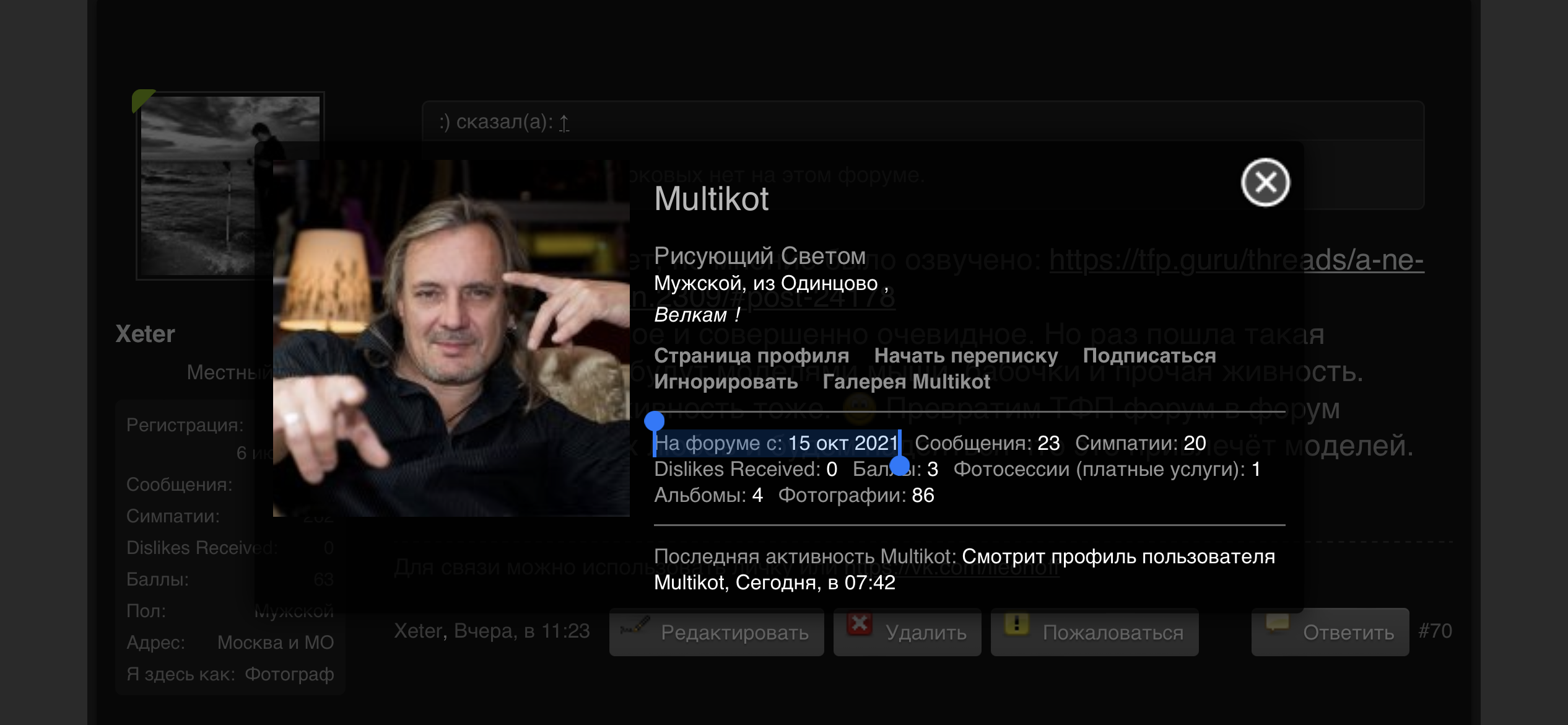Image resolution: width=1568 pixels, height=725 pixels.
Task: Click the Ответить speech bubble icon
Action: click(x=1278, y=622)
